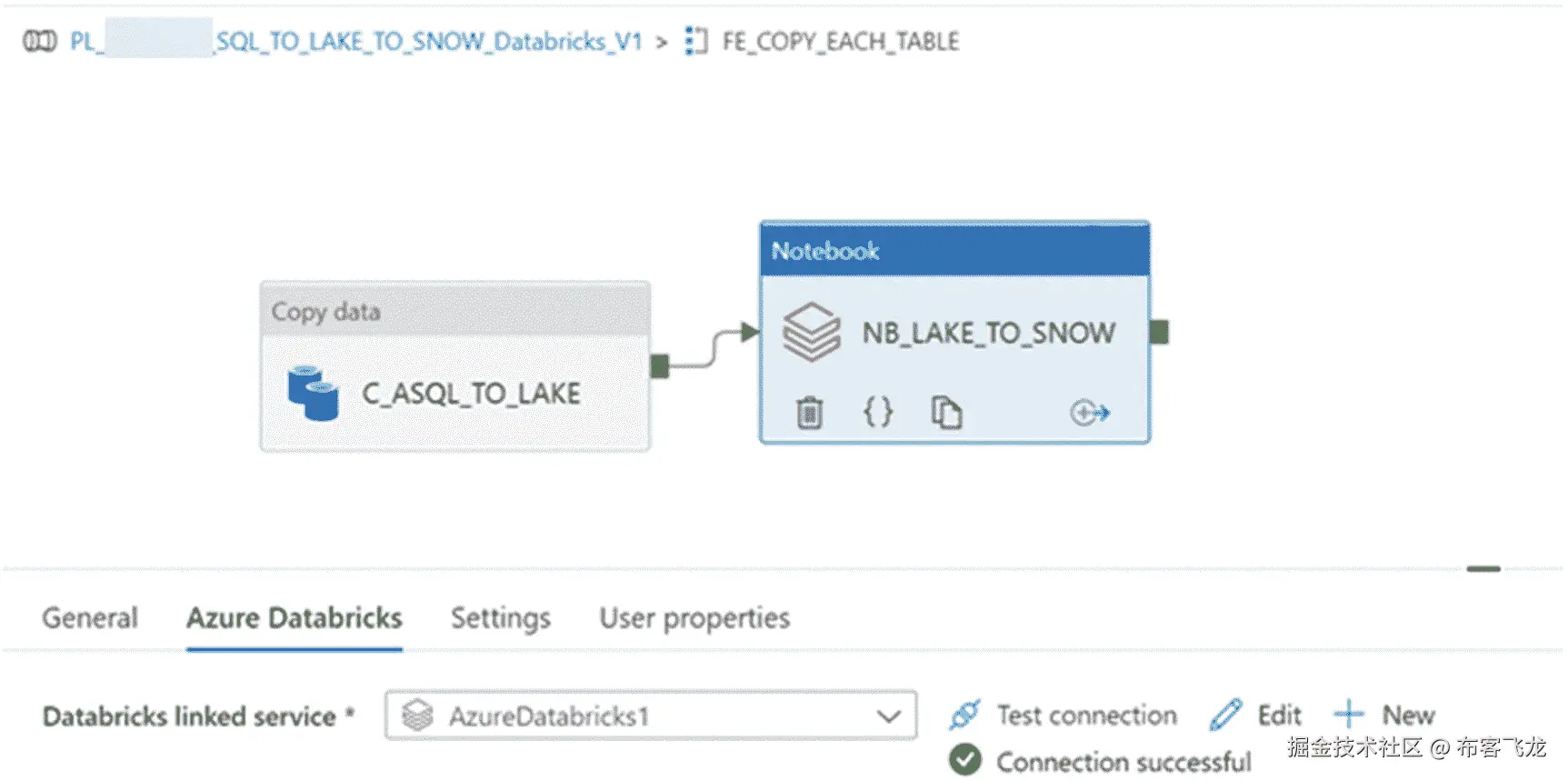This screenshot has width=1568, height=781.
Task: Click the Azure Databricks tab
Action: 295,618
